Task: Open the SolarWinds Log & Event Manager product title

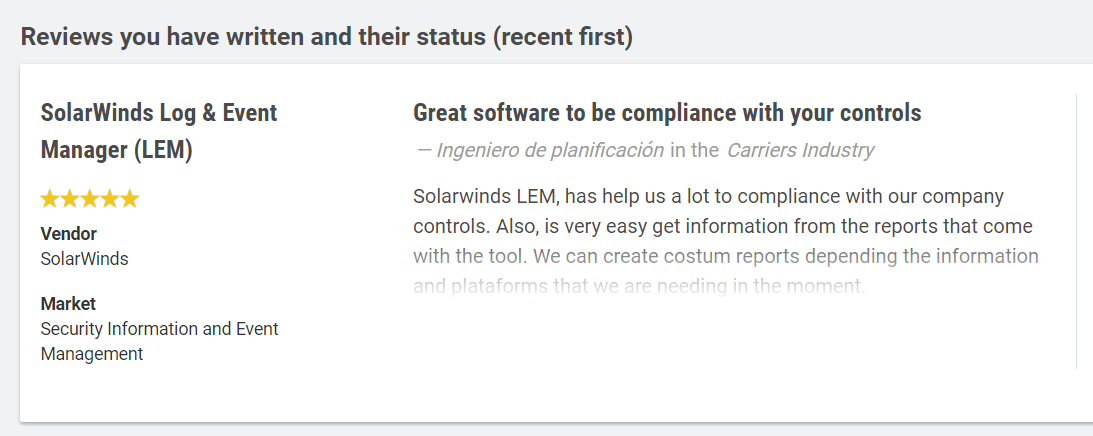Action: point(159,113)
